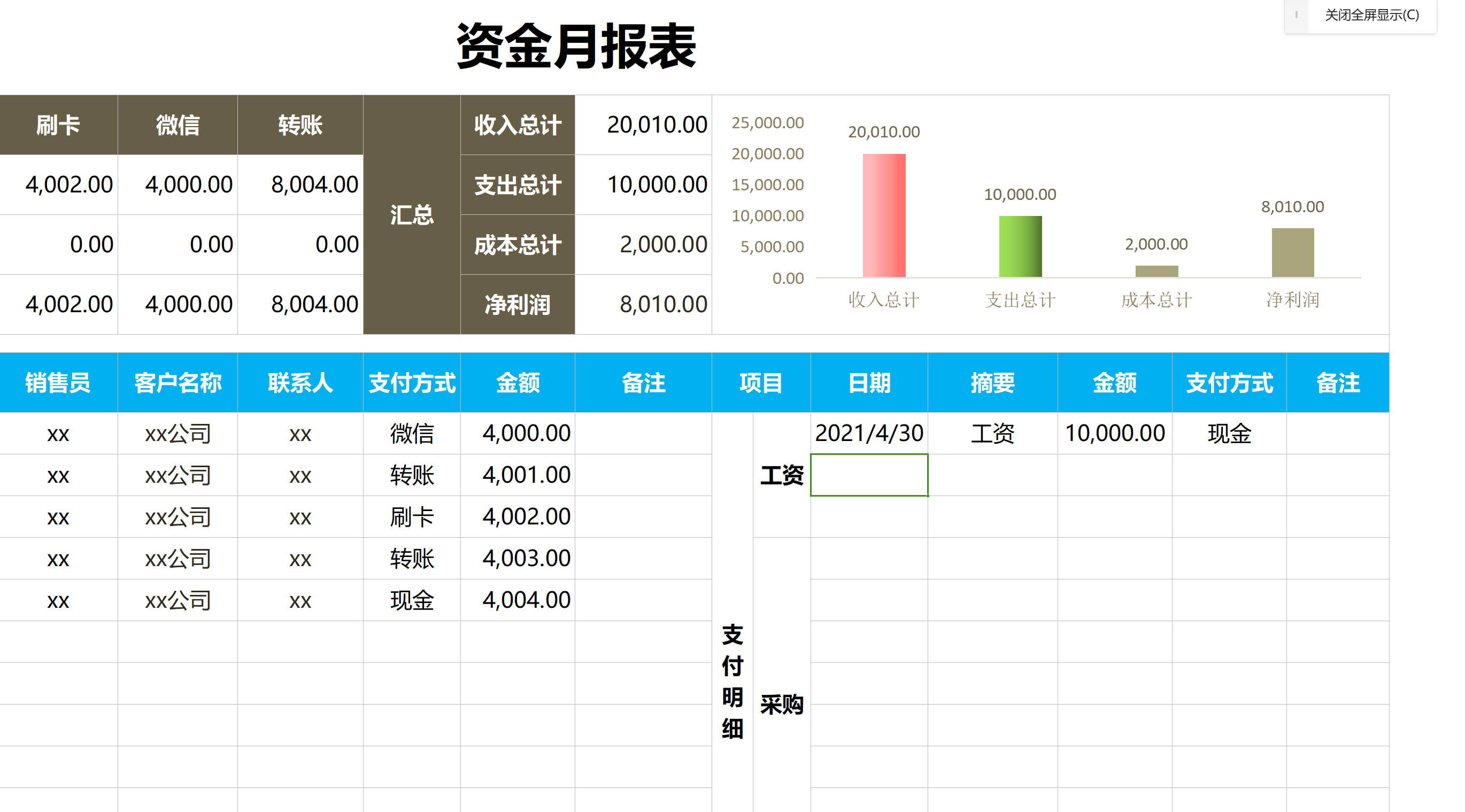Click the 工资 summary cell beside the date
1465x812 pixels.
992,434
